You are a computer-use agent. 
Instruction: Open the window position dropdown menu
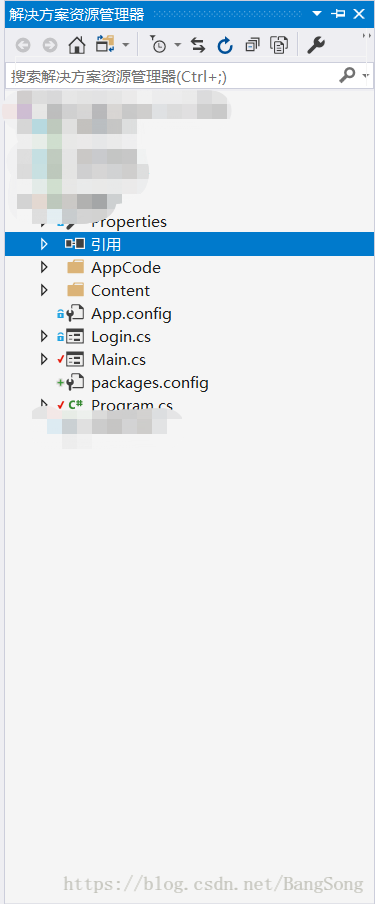click(x=317, y=14)
